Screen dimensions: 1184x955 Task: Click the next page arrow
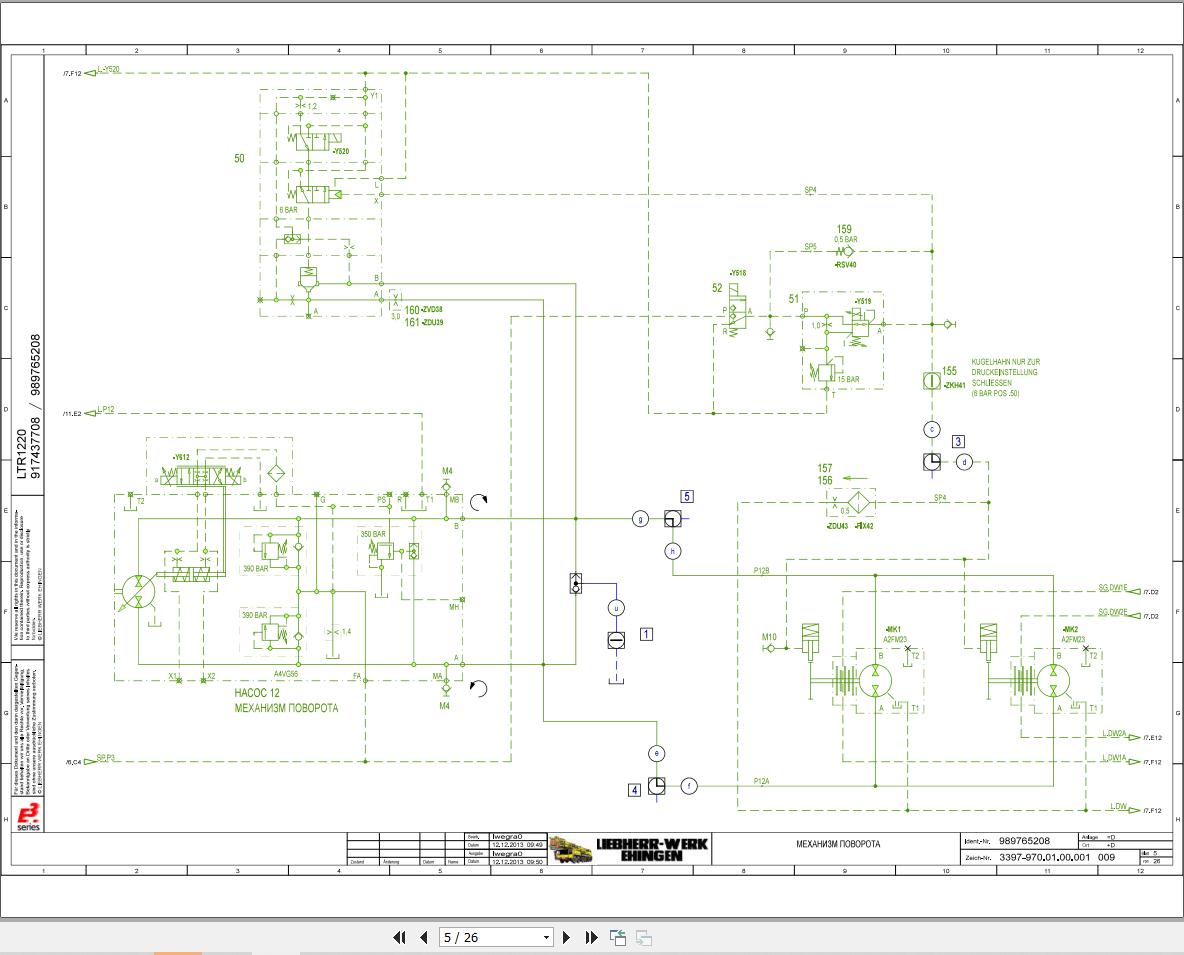(x=567, y=937)
